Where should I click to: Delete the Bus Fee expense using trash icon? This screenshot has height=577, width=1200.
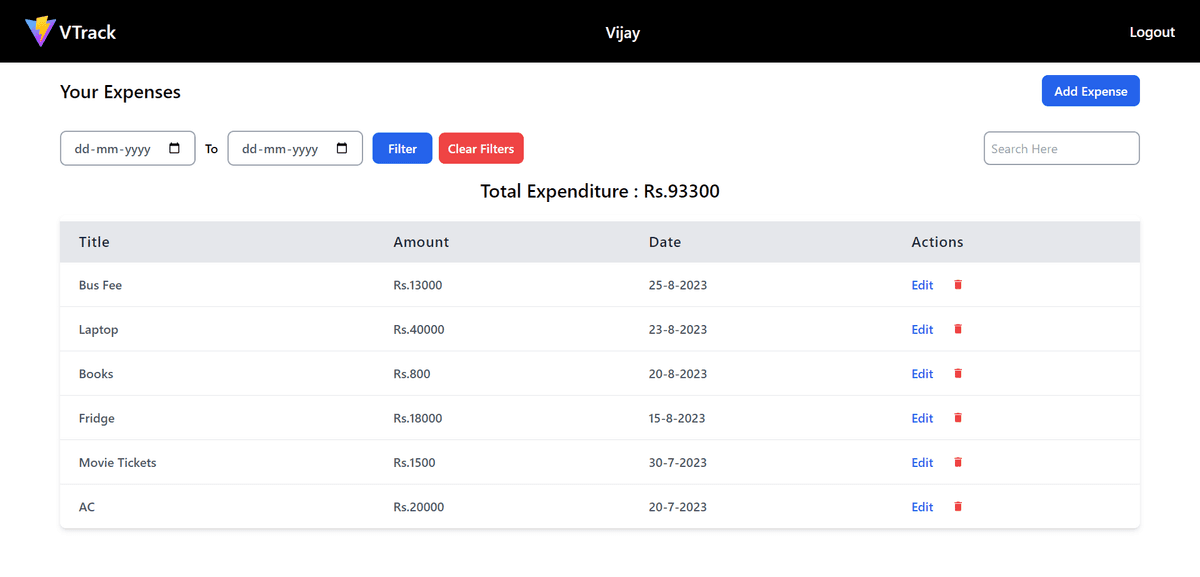click(x=957, y=284)
